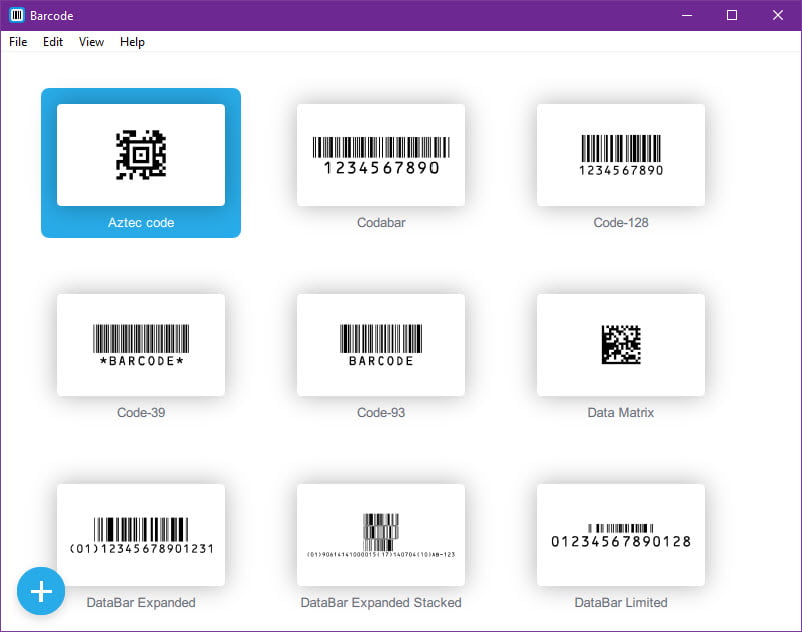Viewport: 802px width, 632px height.
Task: Select the Aztec code barcode thumbnail
Action: (141, 155)
